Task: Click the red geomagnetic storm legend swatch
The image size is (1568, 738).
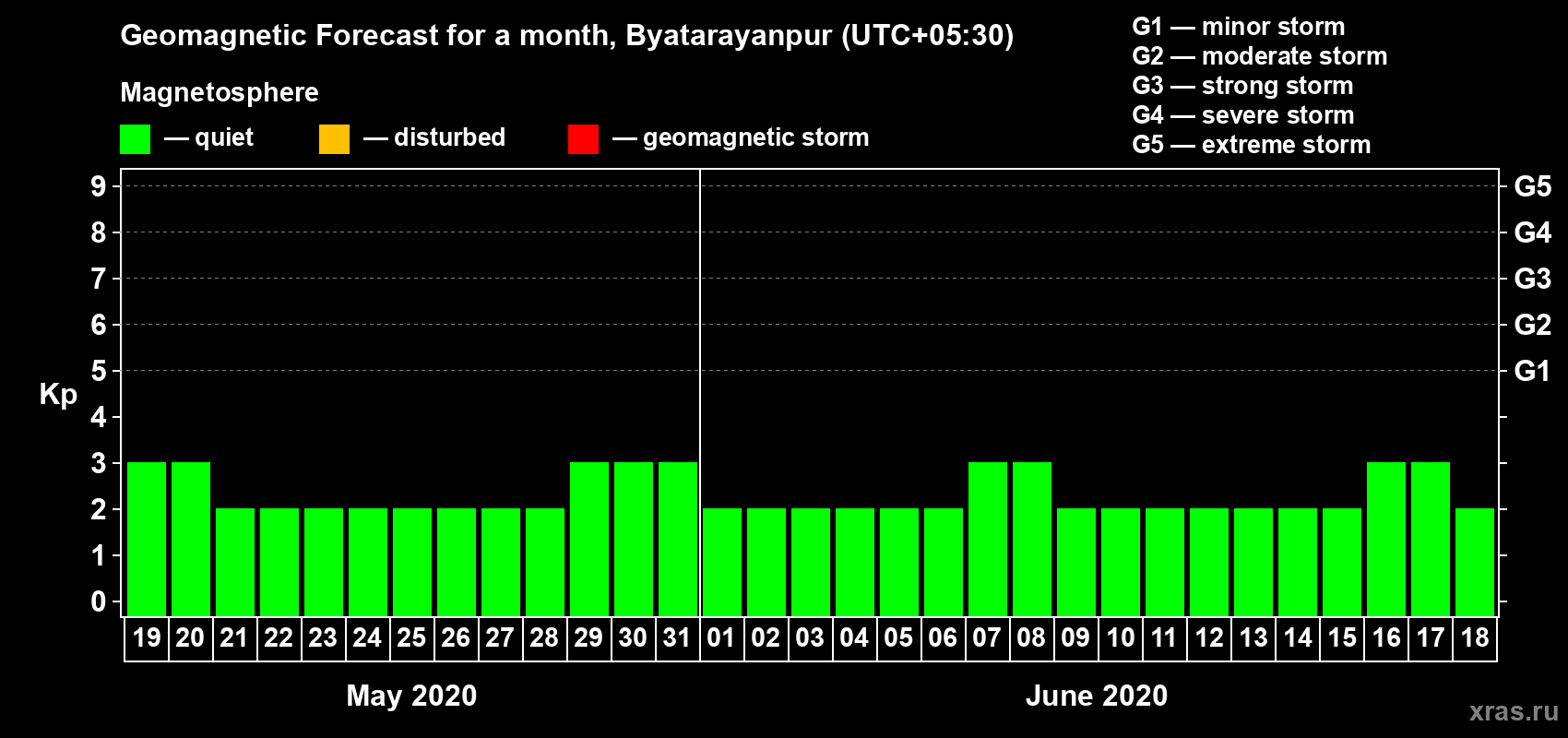Action: point(583,139)
